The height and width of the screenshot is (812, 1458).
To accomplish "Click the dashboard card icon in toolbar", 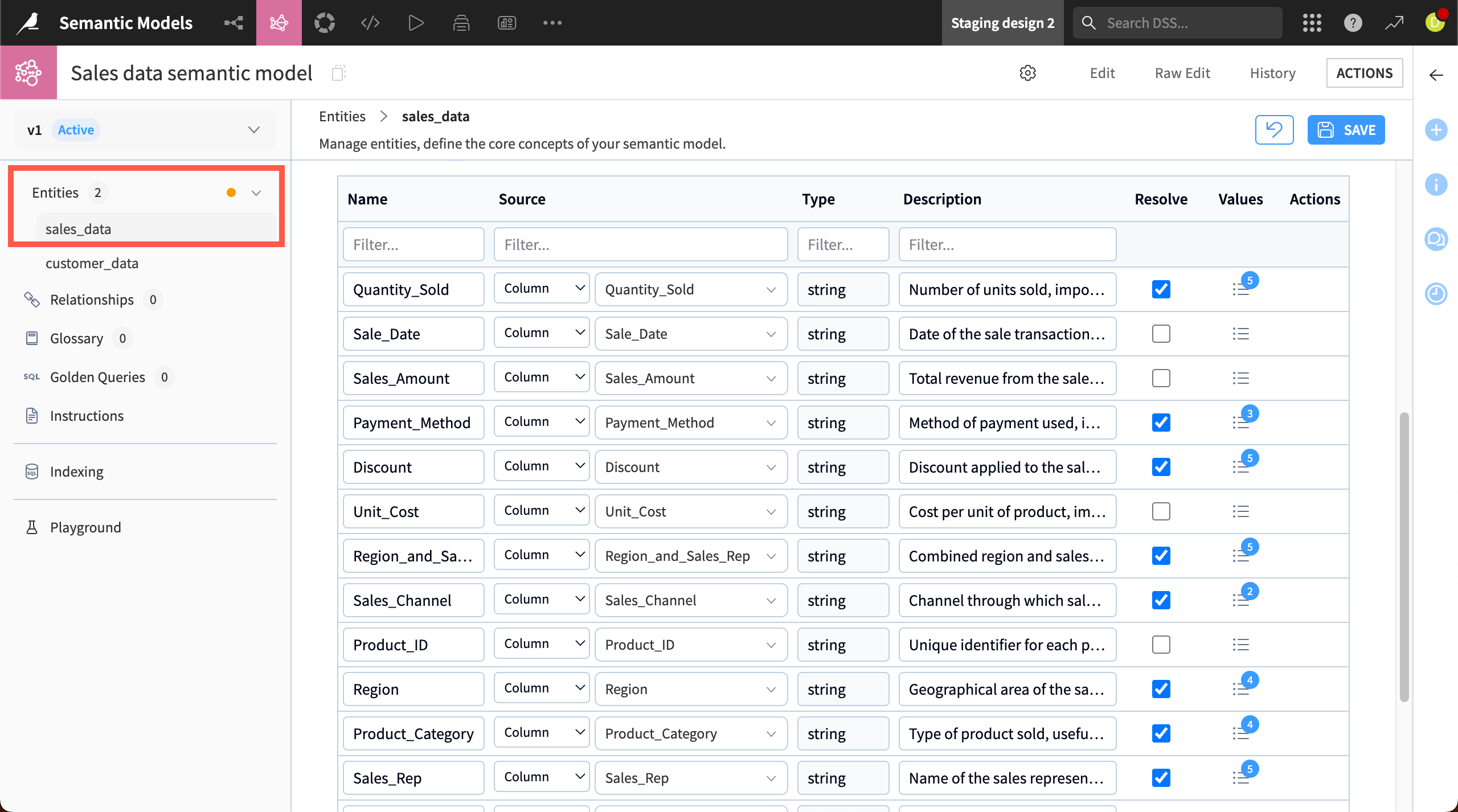I will [506, 23].
